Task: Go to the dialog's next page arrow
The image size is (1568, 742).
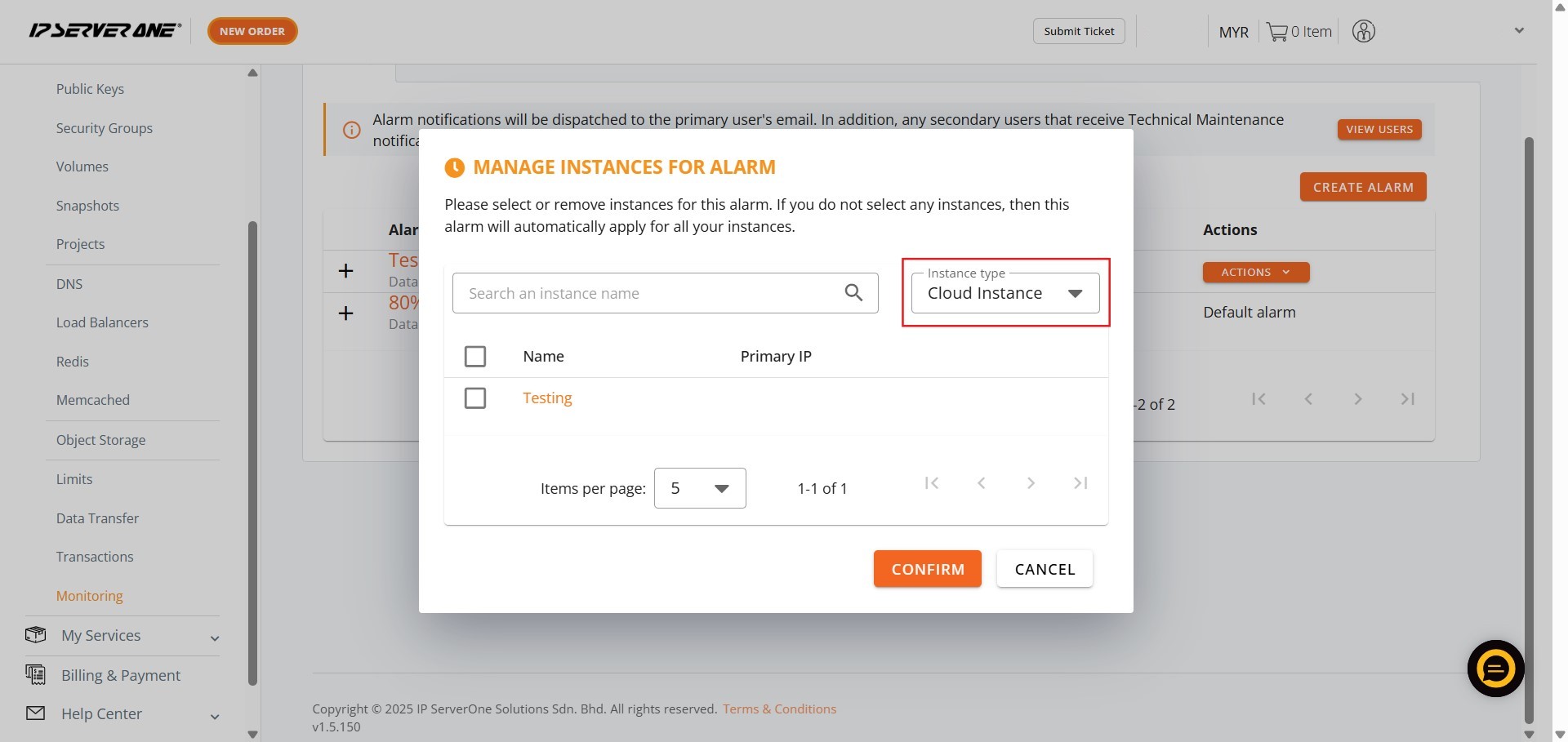Action: [x=1031, y=483]
